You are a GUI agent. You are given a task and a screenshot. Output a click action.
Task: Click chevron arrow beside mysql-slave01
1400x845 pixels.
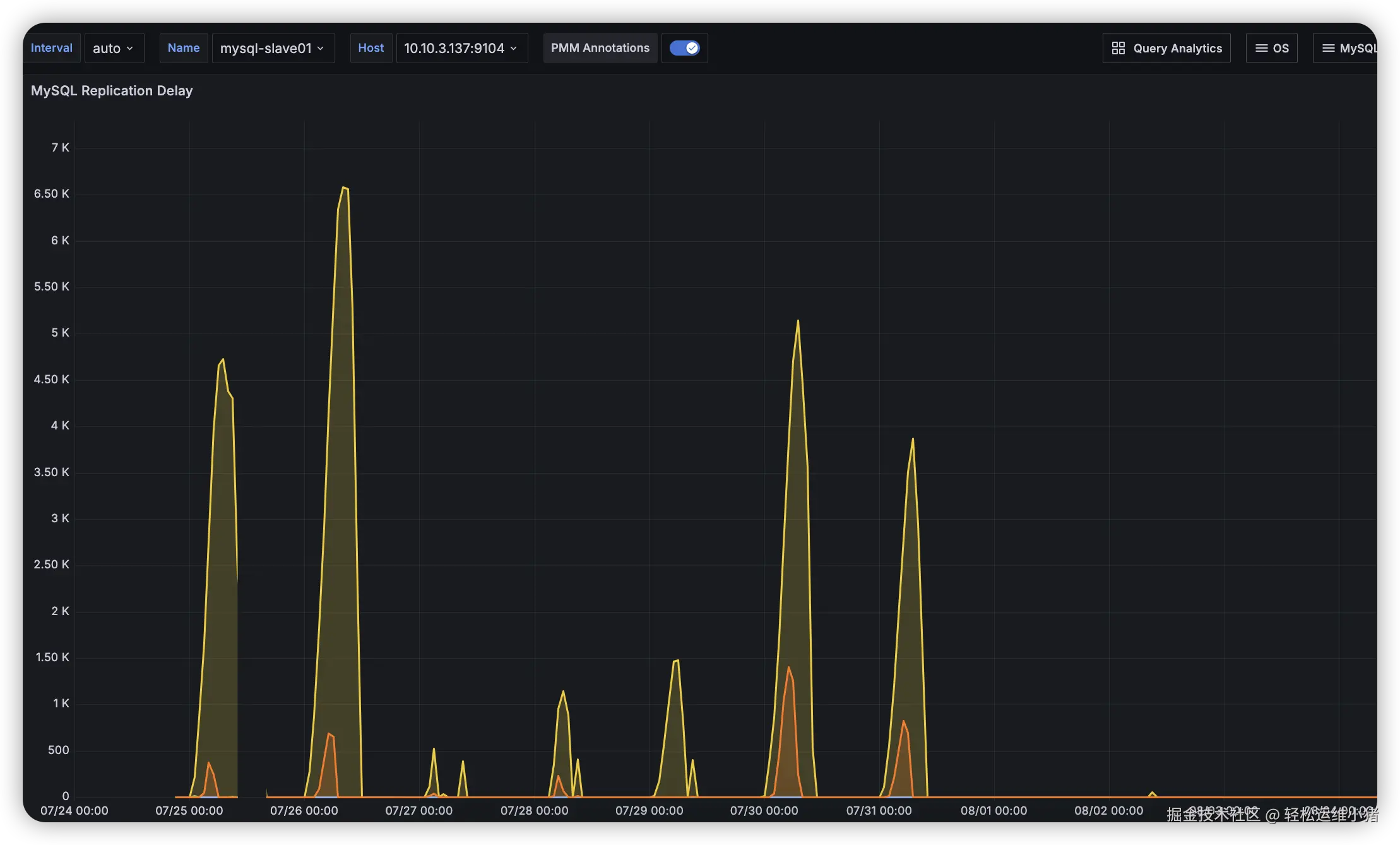(x=321, y=49)
